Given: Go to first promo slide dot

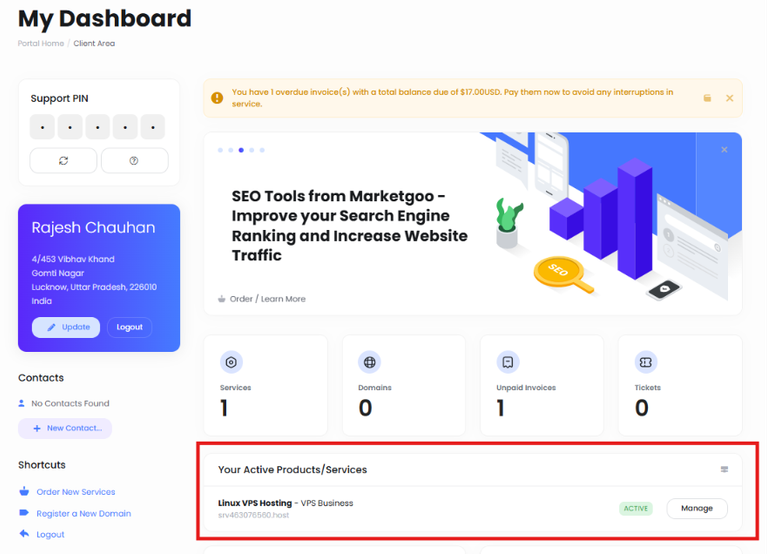Looking at the screenshot, I should (220, 150).
